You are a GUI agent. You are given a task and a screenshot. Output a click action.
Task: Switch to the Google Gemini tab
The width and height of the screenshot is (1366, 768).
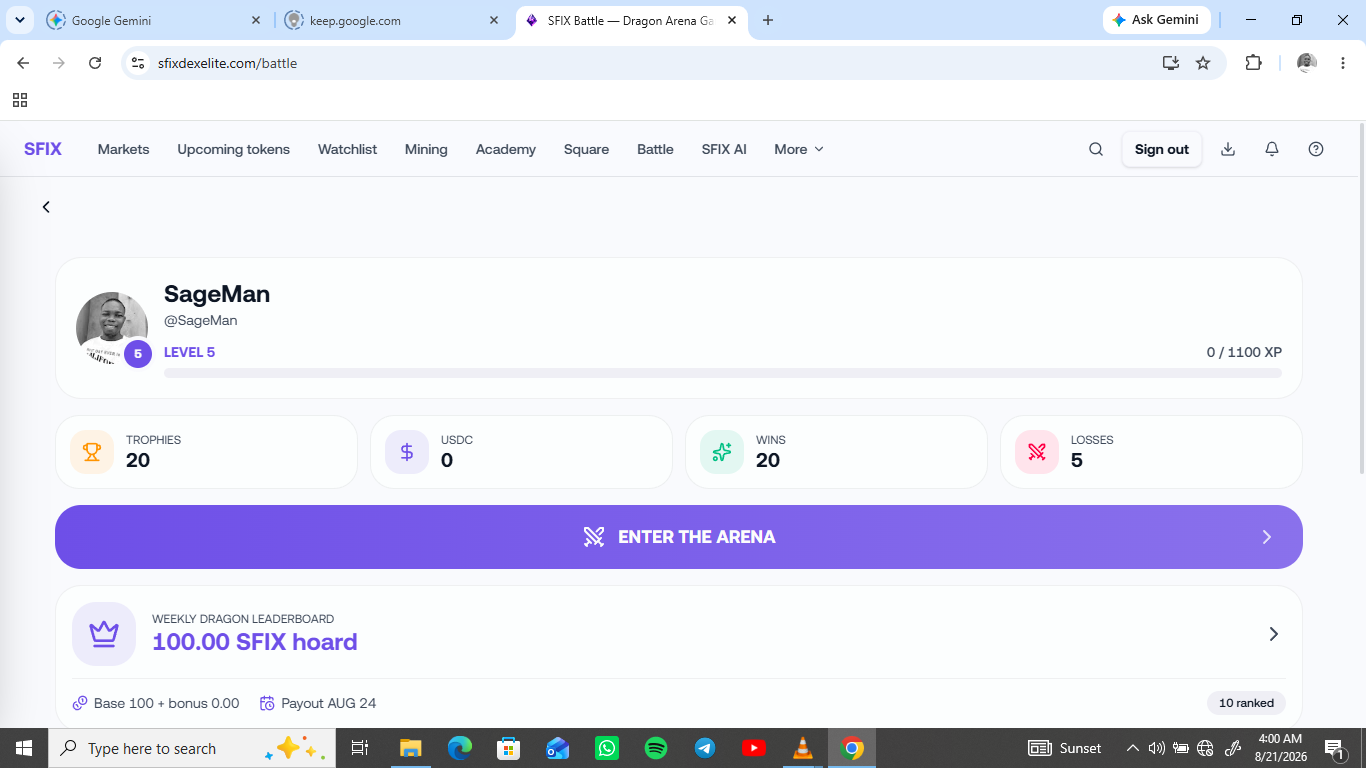click(x=155, y=20)
